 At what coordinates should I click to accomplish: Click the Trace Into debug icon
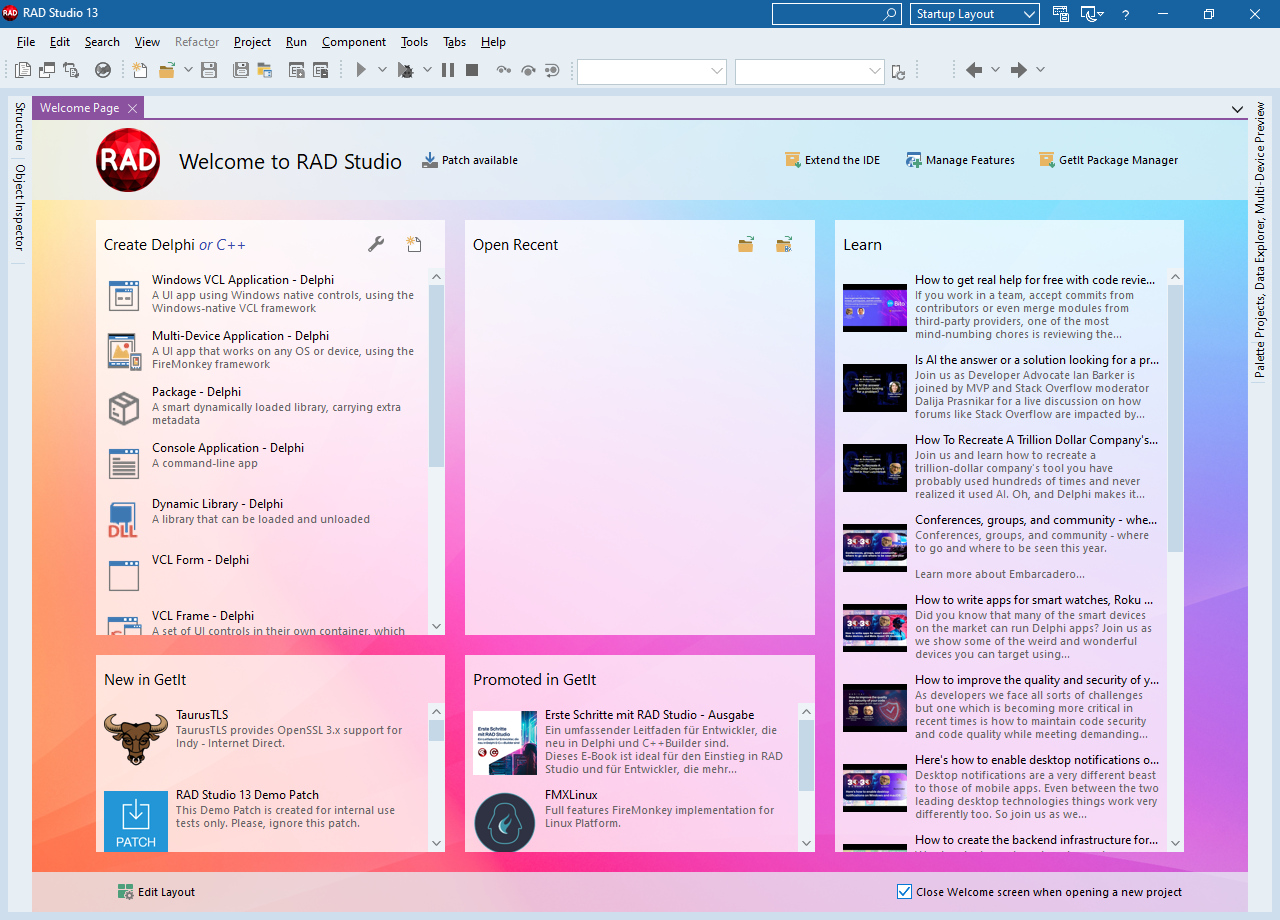point(504,70)
